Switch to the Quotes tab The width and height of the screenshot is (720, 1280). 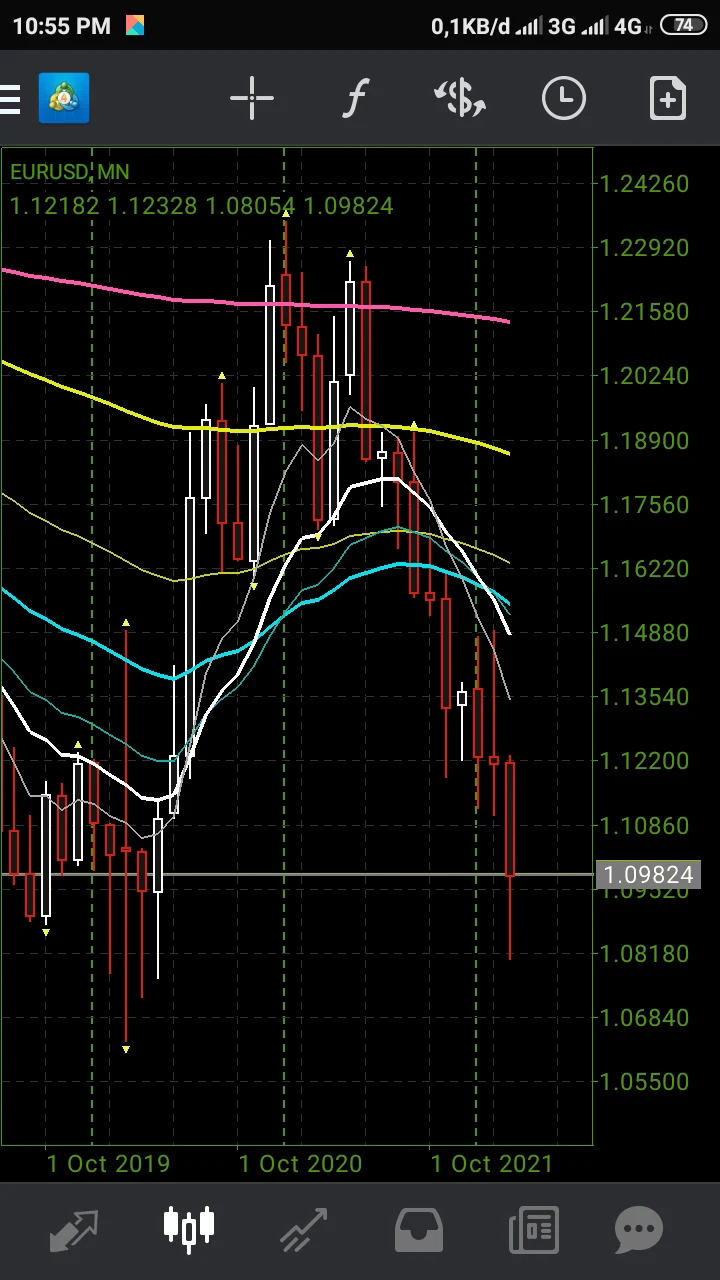75,1230
